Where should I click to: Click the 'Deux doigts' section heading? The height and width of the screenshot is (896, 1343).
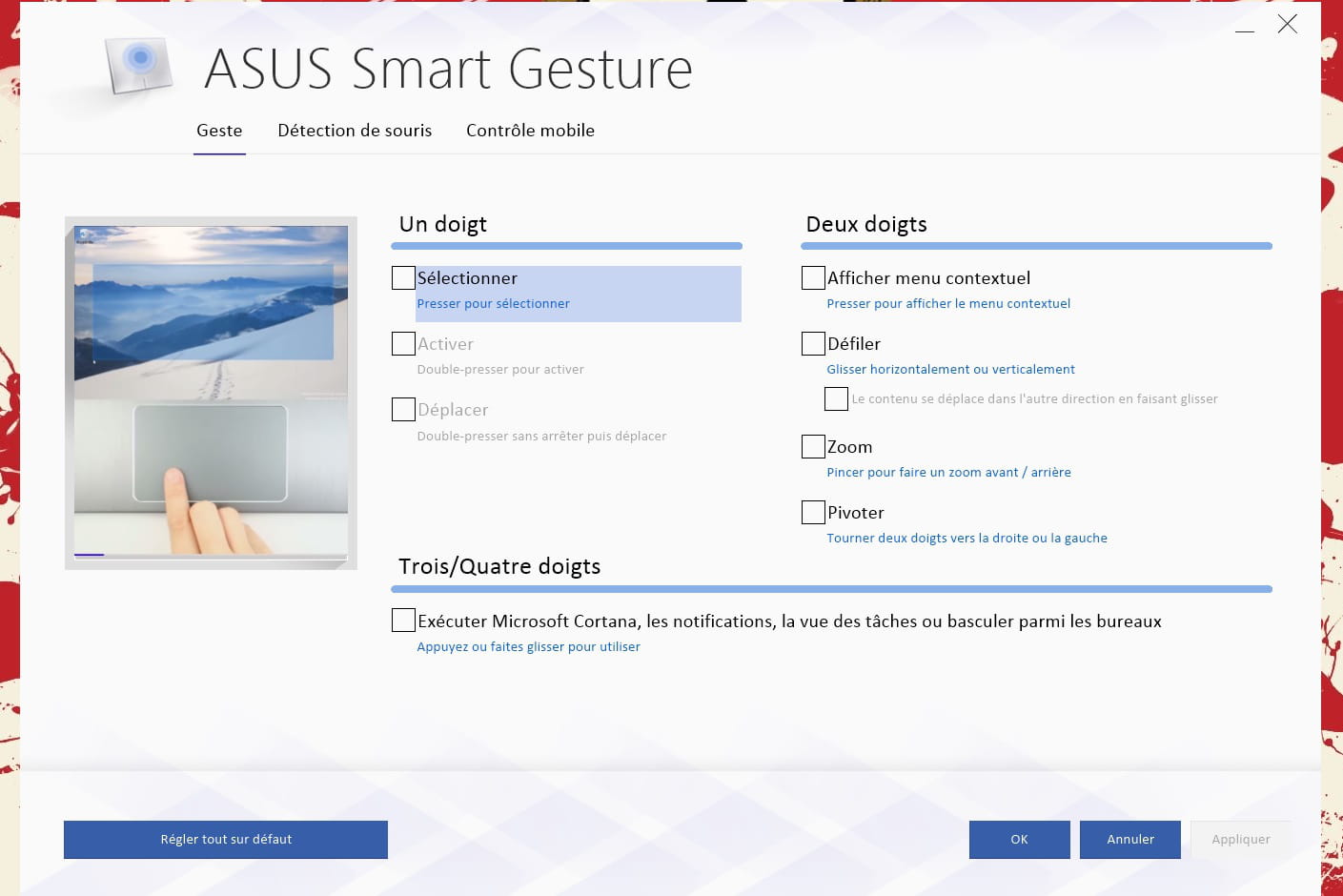[x=866, y=224]
